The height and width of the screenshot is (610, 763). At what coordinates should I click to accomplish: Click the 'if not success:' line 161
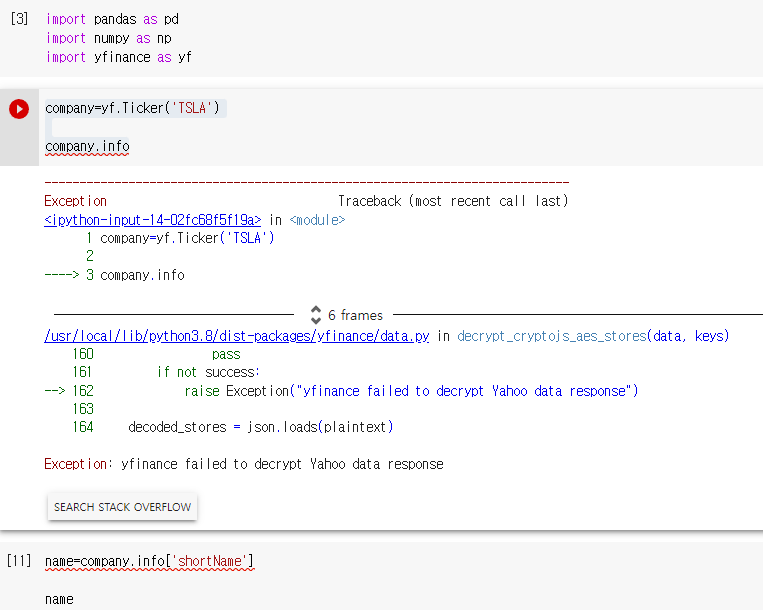208,372
